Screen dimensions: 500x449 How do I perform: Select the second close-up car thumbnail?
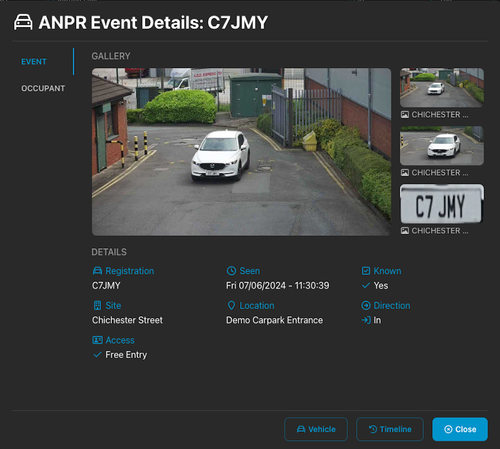442,146
